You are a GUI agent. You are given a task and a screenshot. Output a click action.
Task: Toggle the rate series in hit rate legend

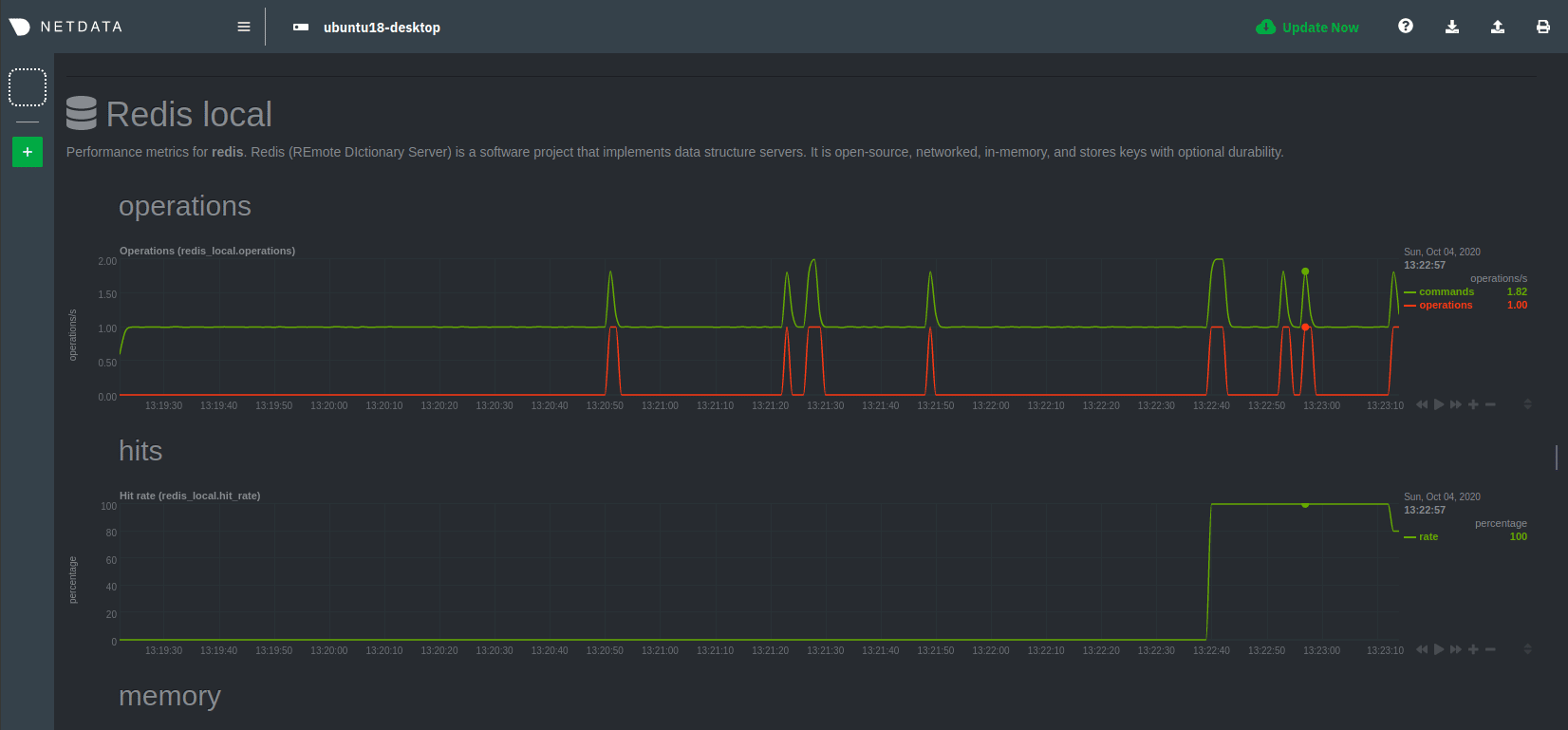1428,537
